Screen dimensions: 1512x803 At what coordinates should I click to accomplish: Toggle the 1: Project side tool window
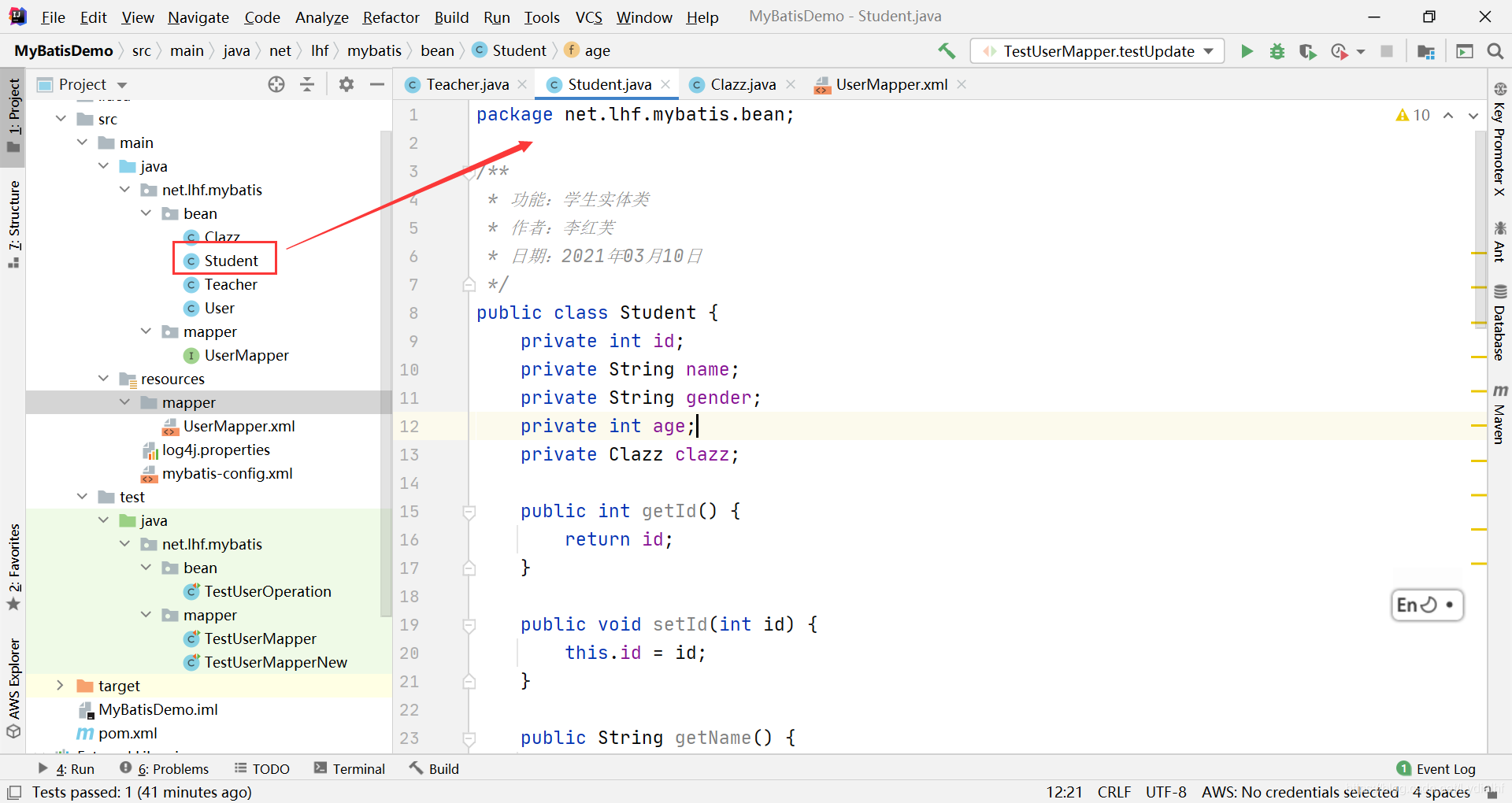point(13,117)
